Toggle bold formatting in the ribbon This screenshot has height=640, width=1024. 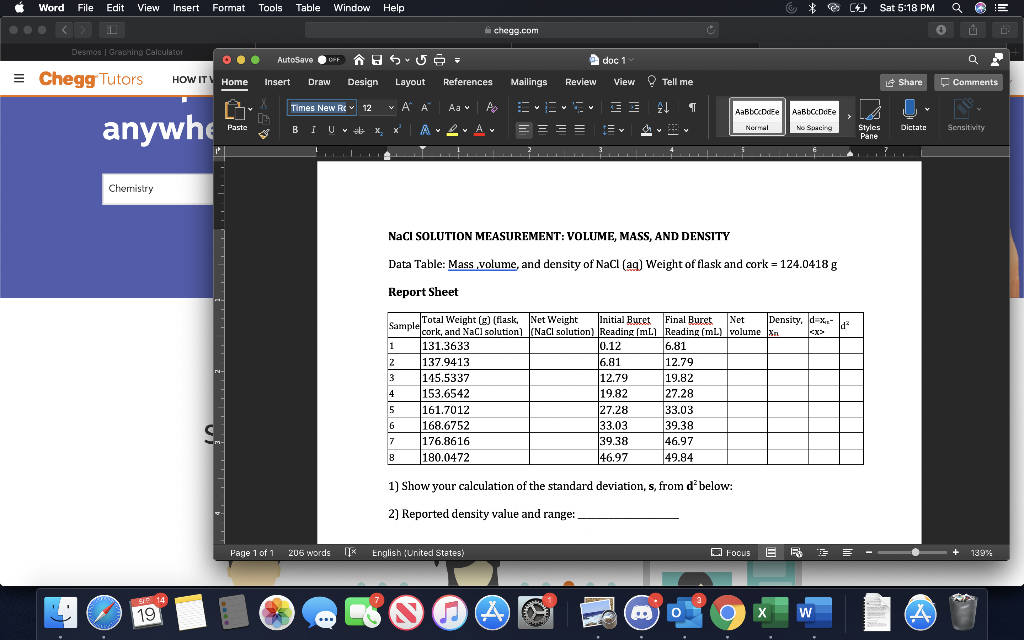click(x=295, y=128)
